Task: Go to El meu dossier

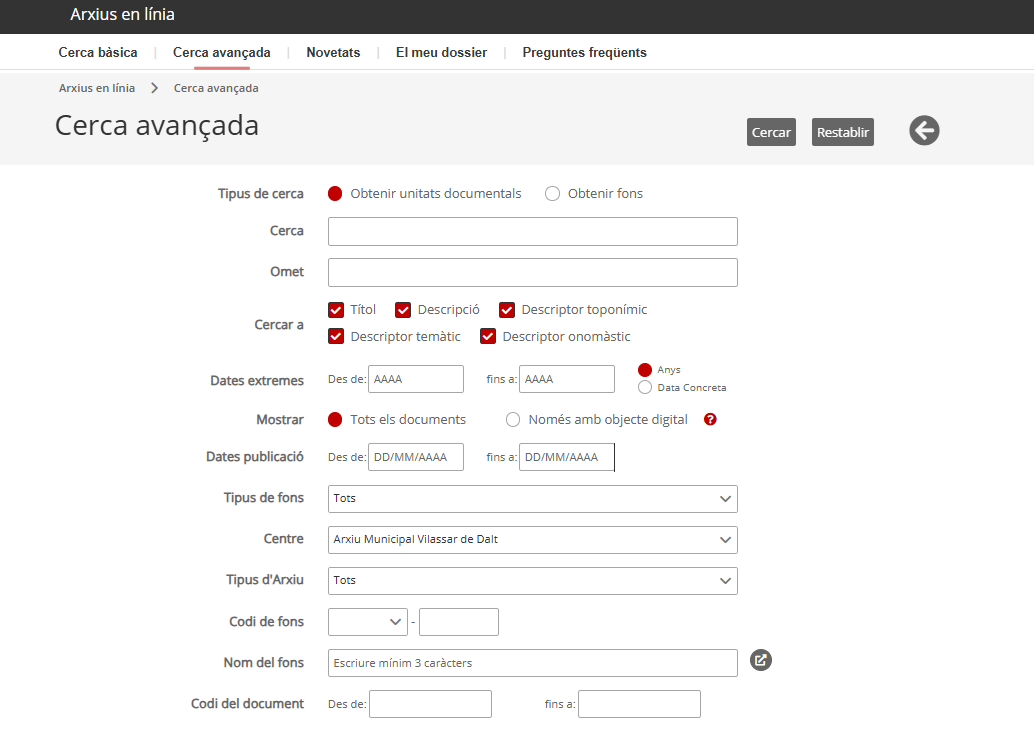Action: tap(441, 52)
